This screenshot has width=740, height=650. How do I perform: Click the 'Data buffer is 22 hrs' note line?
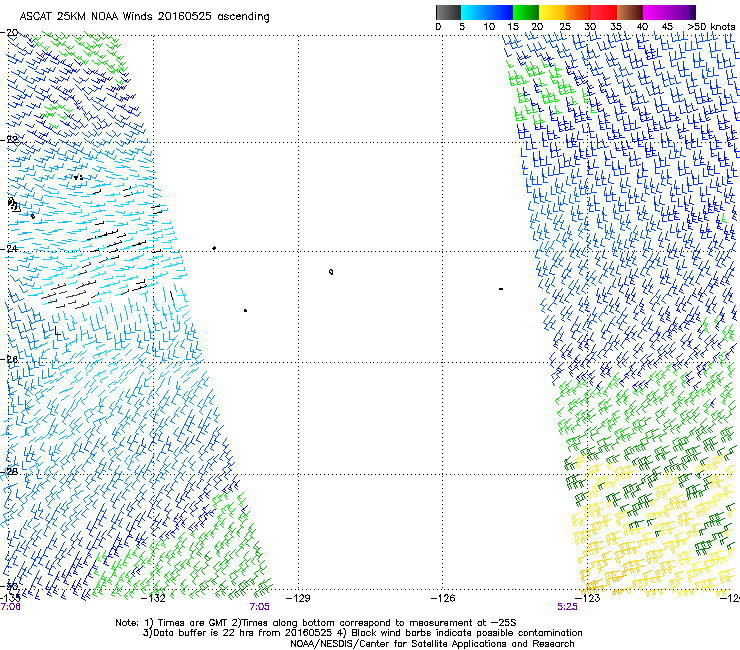(x=362, y=633)
